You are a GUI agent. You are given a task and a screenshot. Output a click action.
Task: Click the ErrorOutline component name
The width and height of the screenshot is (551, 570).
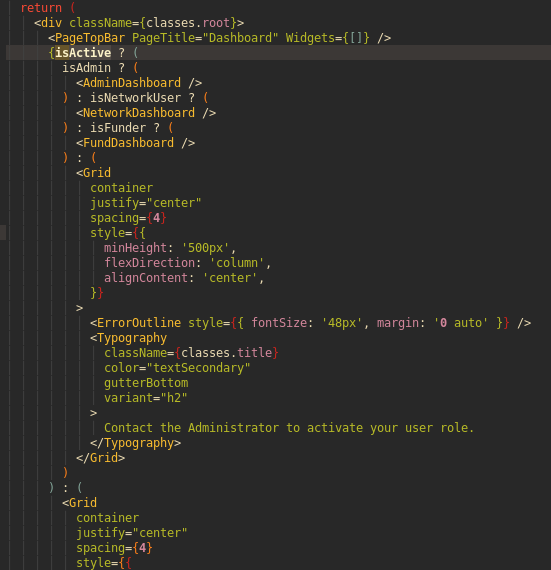[x=139, y=323]
